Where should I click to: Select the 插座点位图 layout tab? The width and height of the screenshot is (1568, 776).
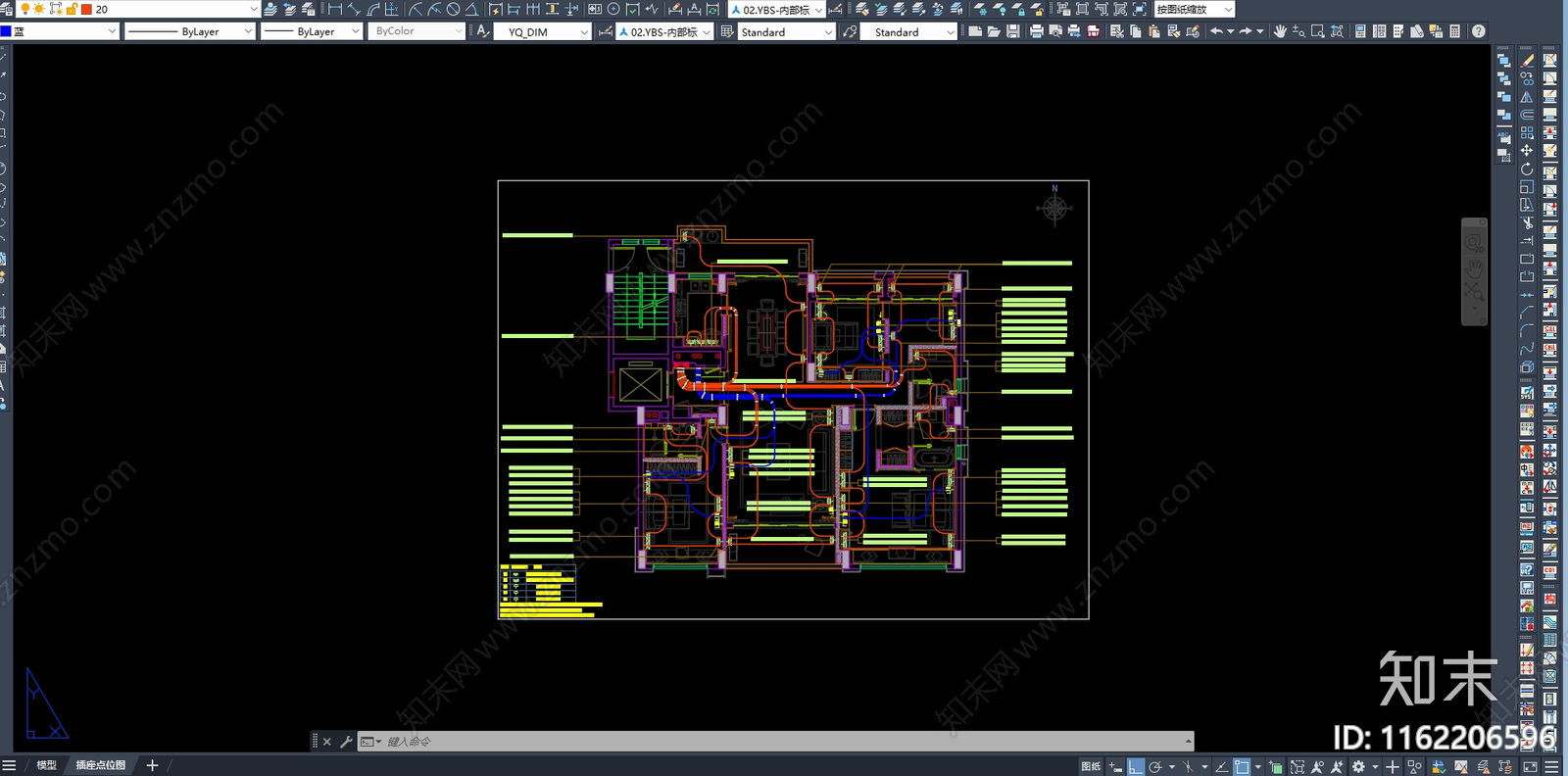point(101,765)
